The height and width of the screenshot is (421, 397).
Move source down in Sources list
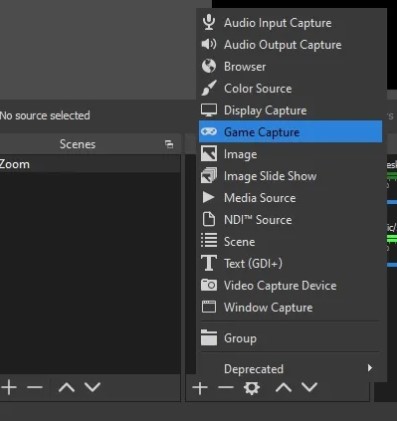(x=309, y=388)
